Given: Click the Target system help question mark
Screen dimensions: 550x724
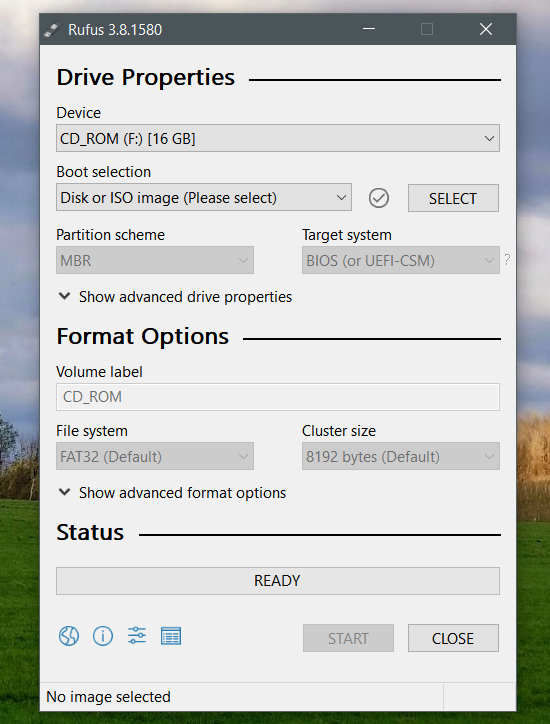Looking at the screenshot, I should 507,260.
